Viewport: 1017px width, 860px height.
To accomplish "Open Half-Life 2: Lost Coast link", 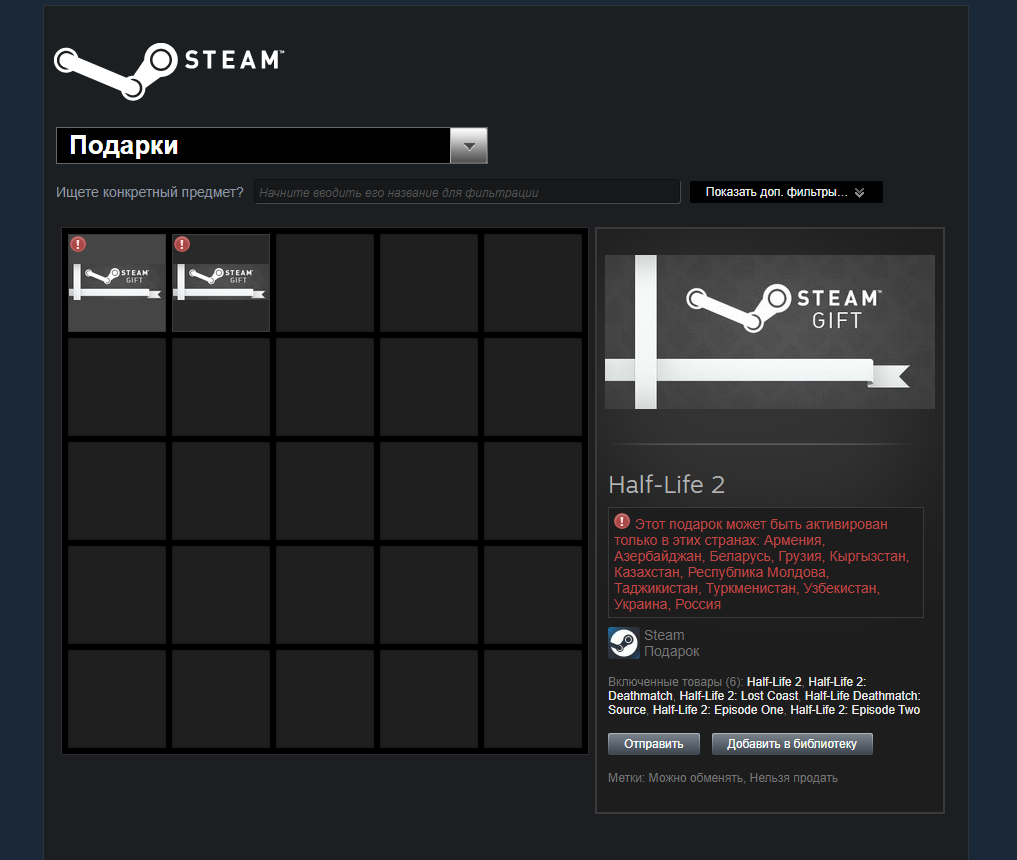I will pos(738,696).
